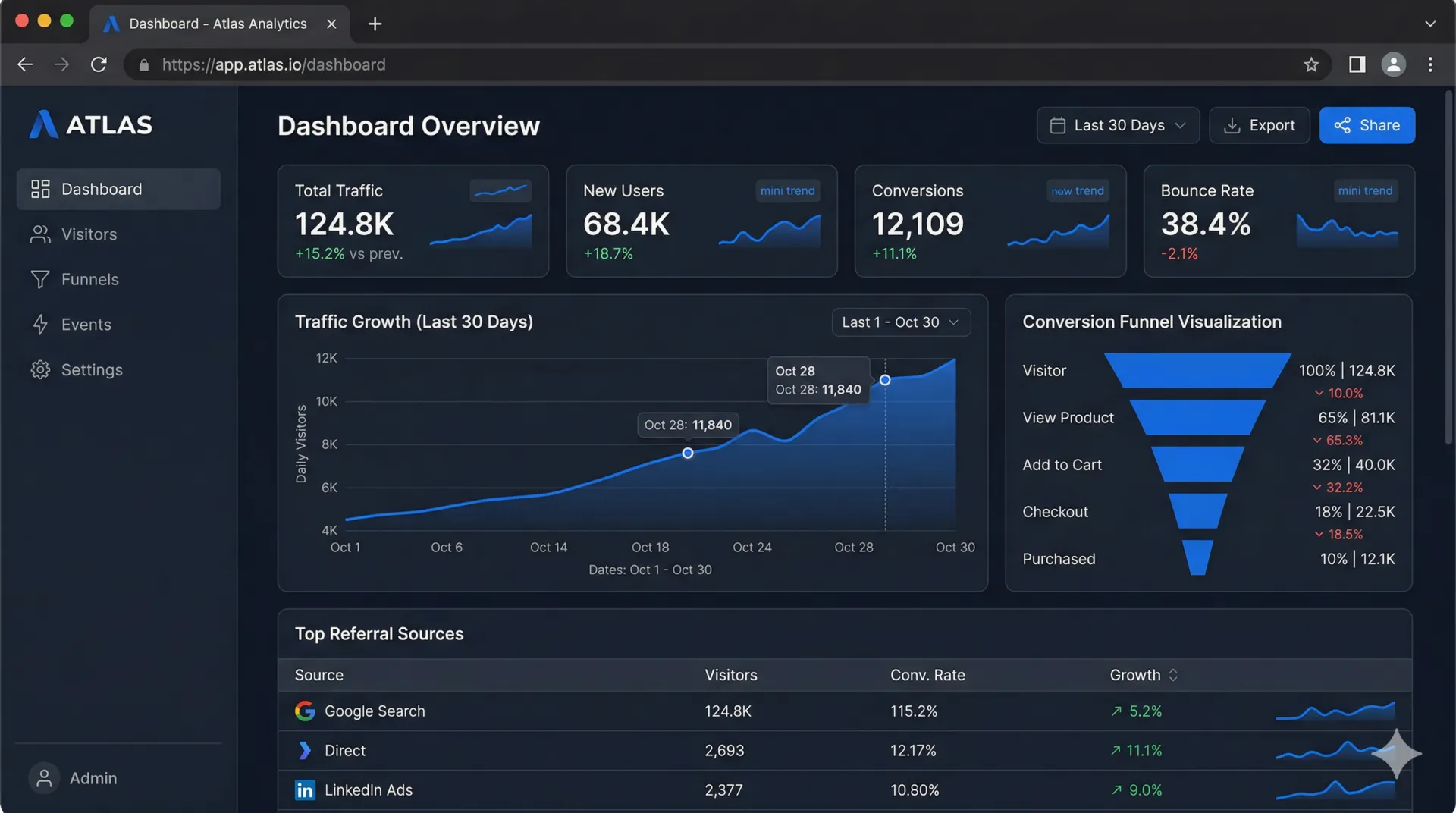The width and height of the screenshot is (1456, 813).
Task: Select the Visitors icon in the sidebar
Action: point(41,234)
